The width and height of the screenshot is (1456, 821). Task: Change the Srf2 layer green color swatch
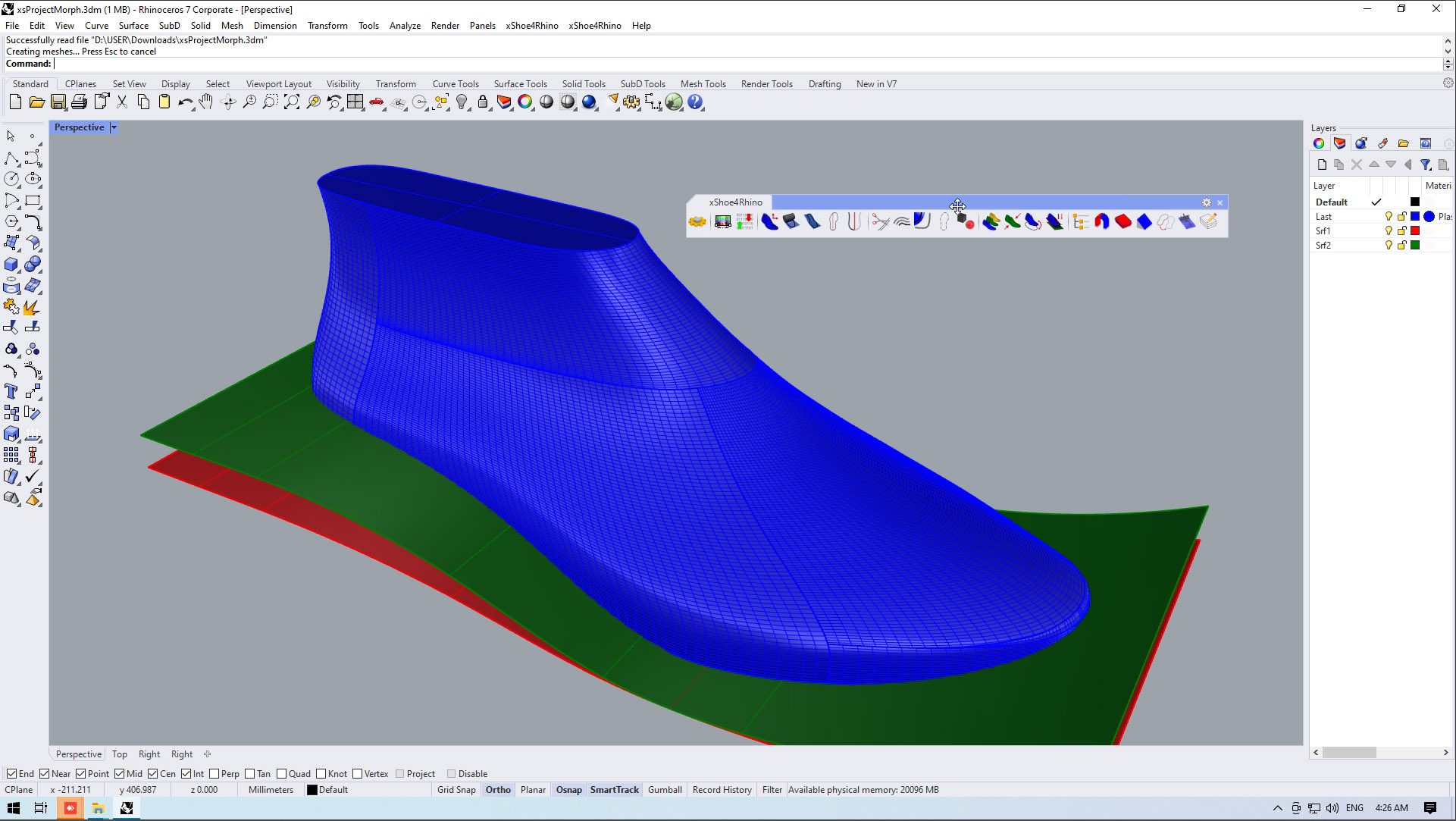(1414, 246)
